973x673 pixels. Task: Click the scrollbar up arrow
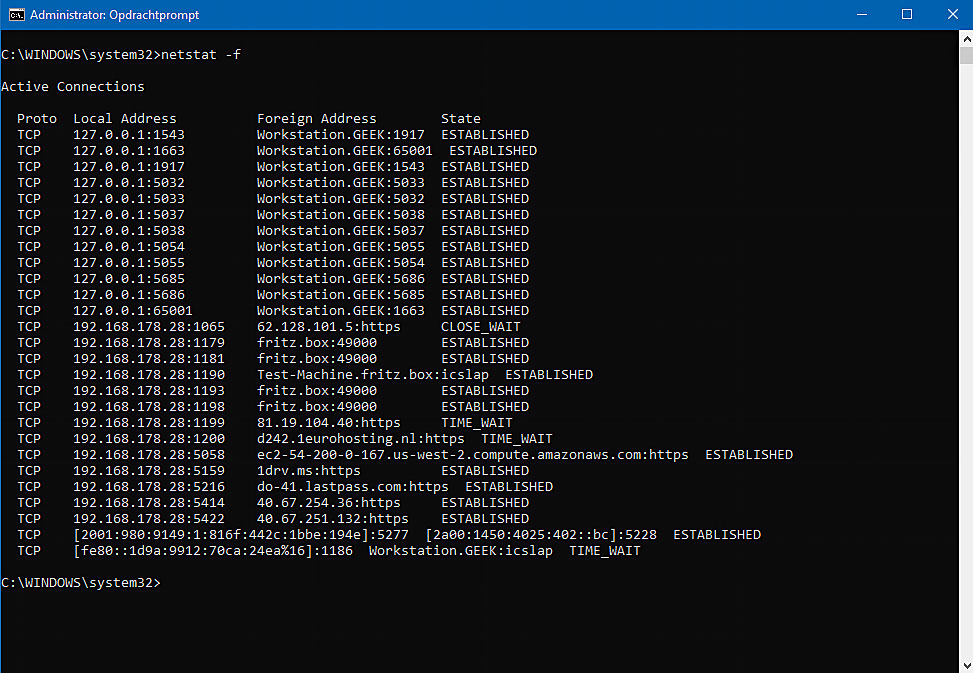coord(966,38)
